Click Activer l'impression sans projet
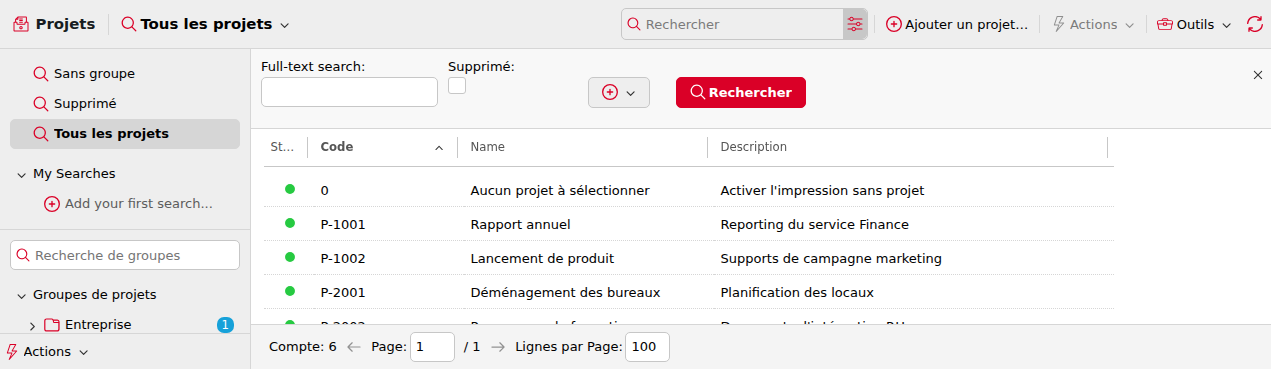This screenshot has height=369, width=1271. point(822,190)
